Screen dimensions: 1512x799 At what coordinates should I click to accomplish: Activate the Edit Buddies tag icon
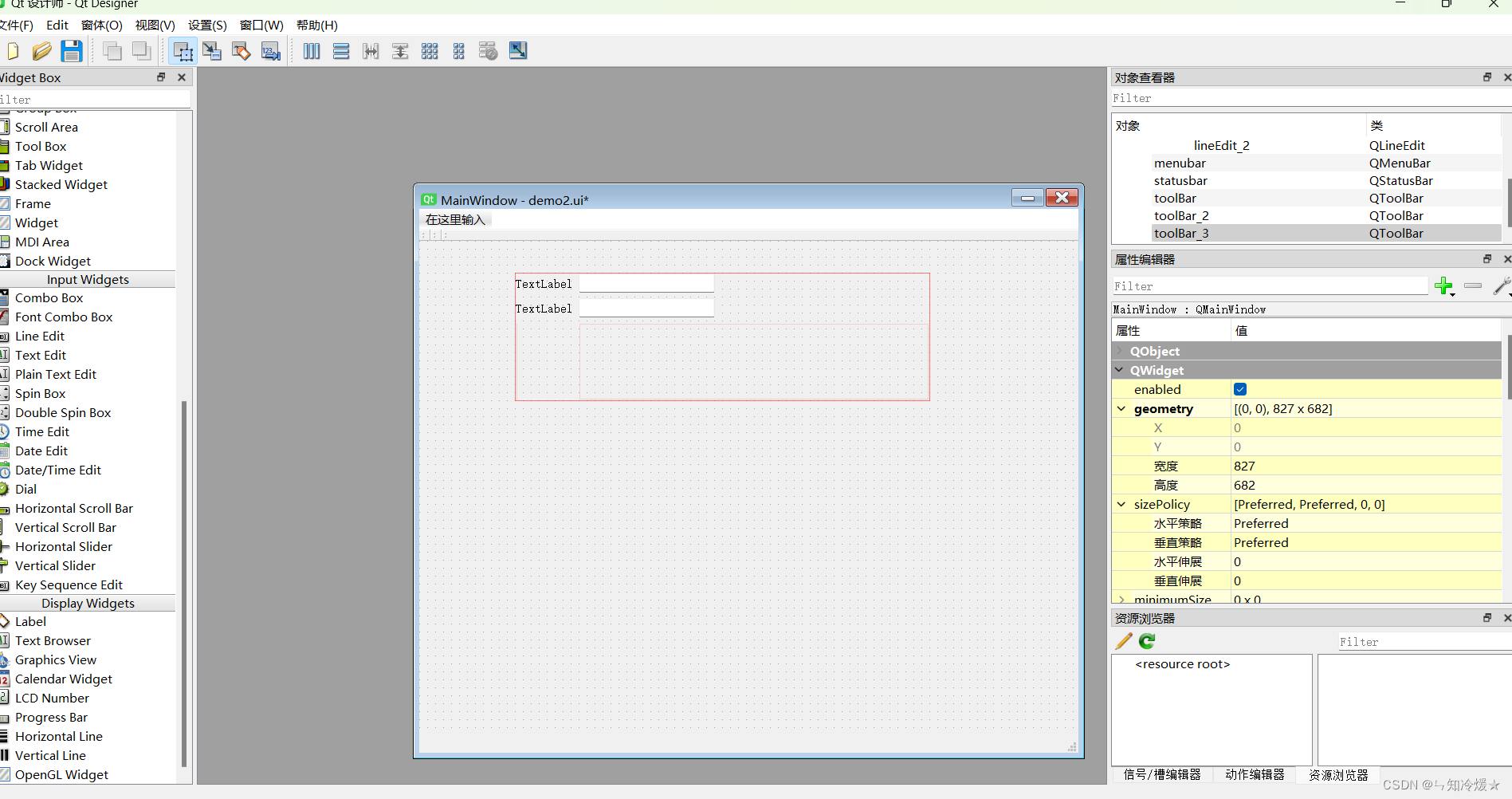pyautogui.click(x=242, y=51)
